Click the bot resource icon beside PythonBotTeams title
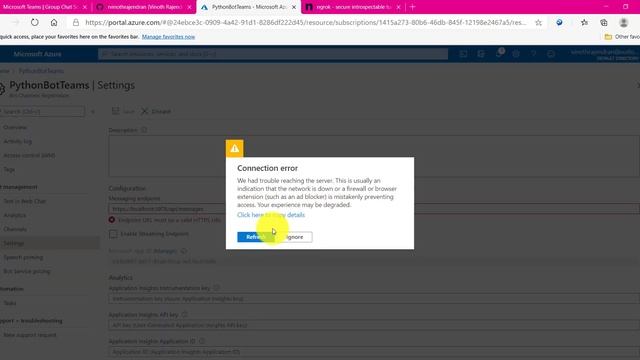640x360 pixels. [x=2, y=89]
